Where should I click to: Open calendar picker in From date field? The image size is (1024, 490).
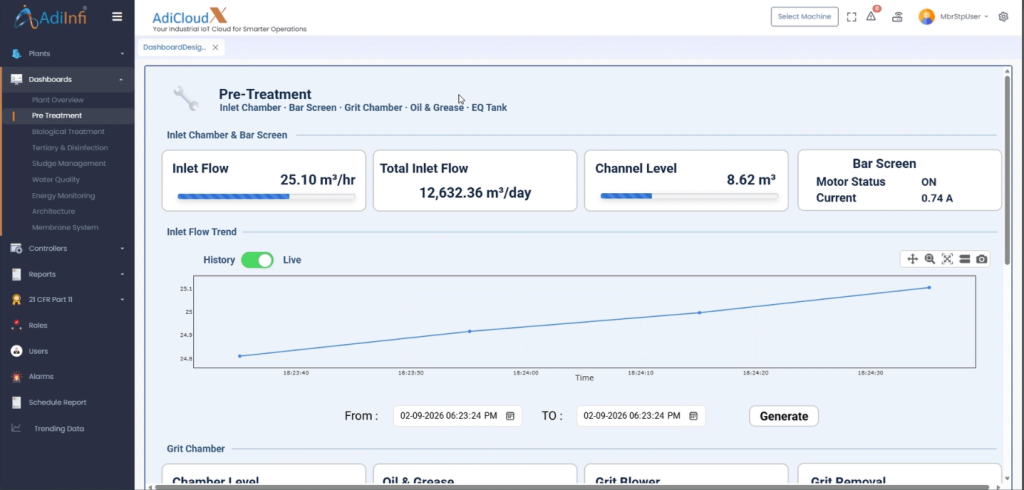pyautogui.click(x=511, y=416)
